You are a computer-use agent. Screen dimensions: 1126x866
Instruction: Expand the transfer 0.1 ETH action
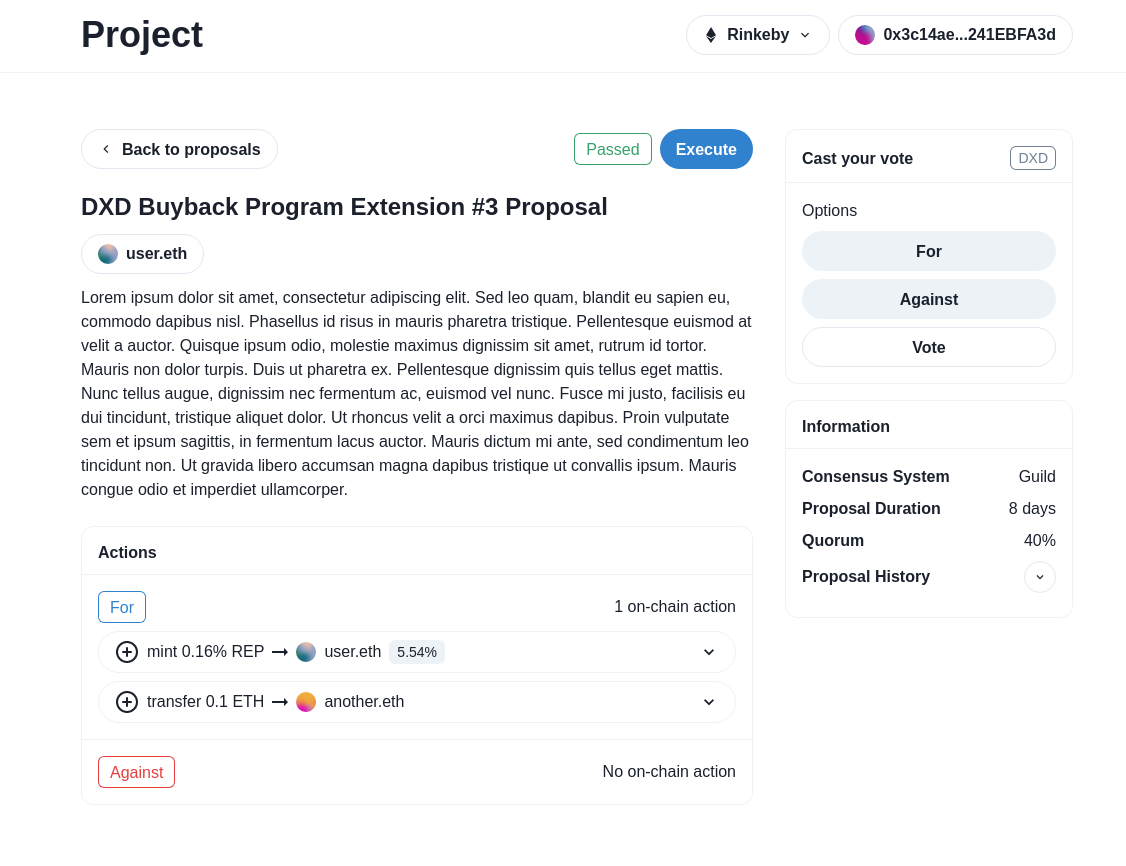tap(709, 702)
